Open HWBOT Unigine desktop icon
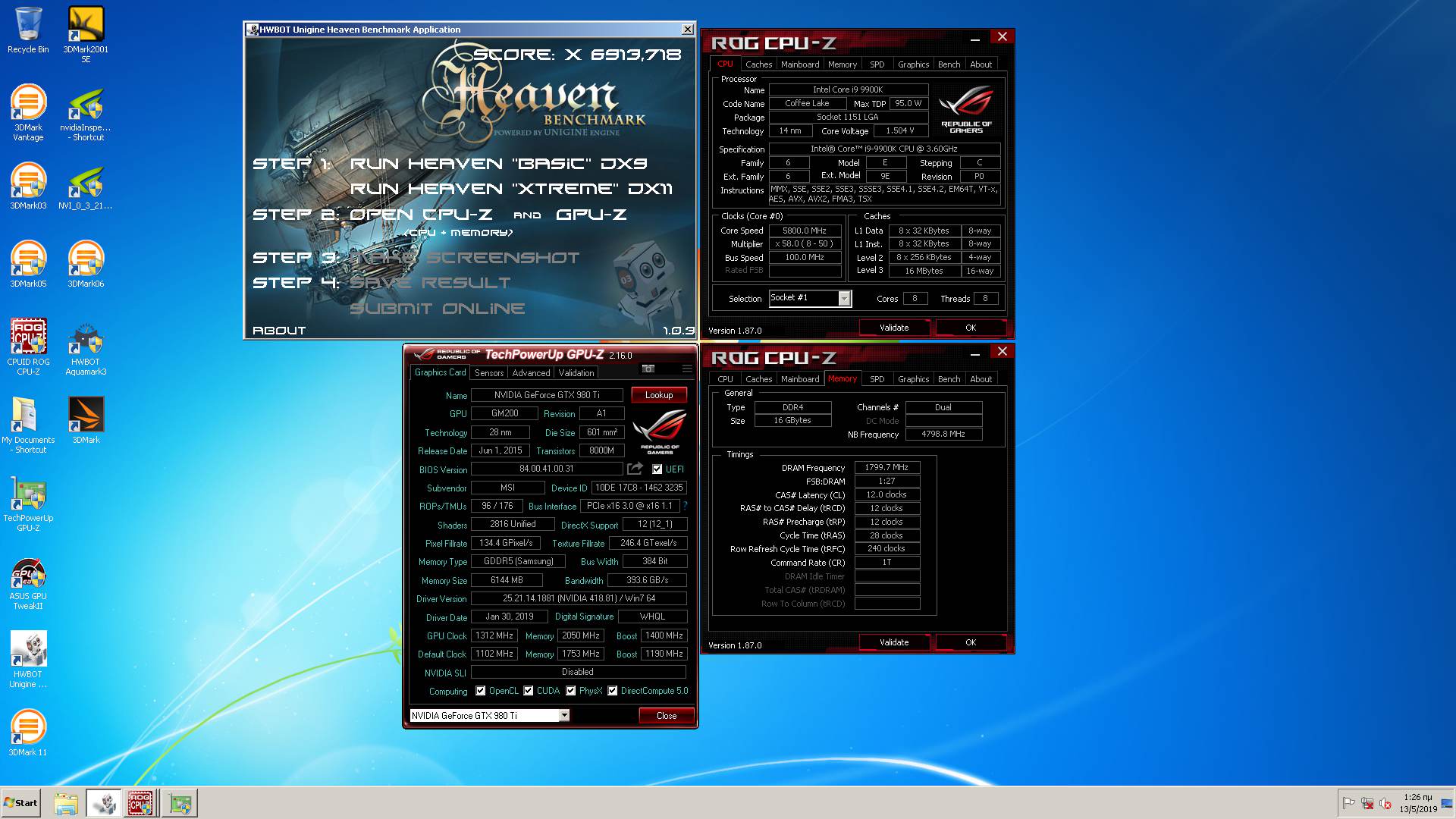Screen dimensions: 1456x819 click(28, 660)
